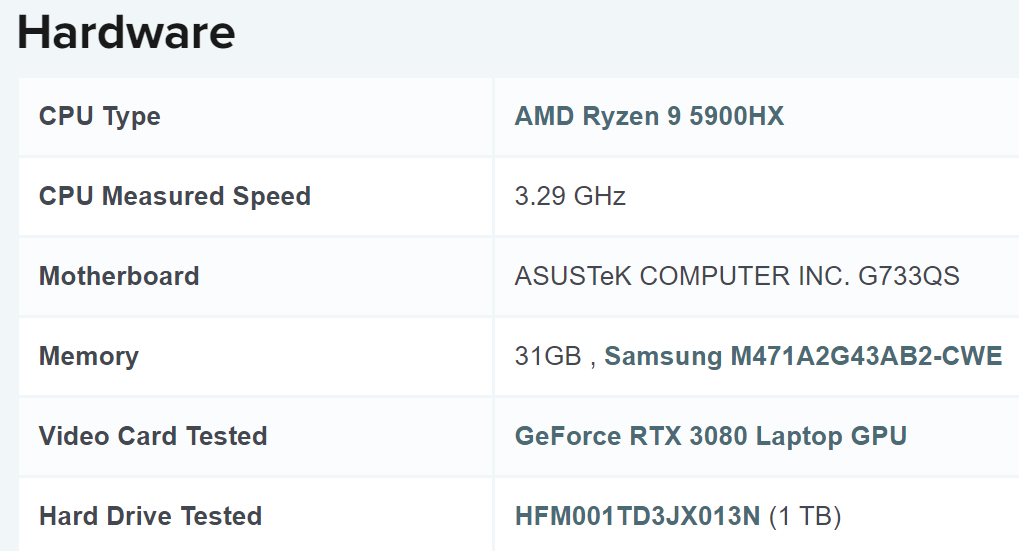The height and width of the screenshot is (551, 1019).
Task: Select the CPU Measured Speed label
Action: [x=174, y=197]
